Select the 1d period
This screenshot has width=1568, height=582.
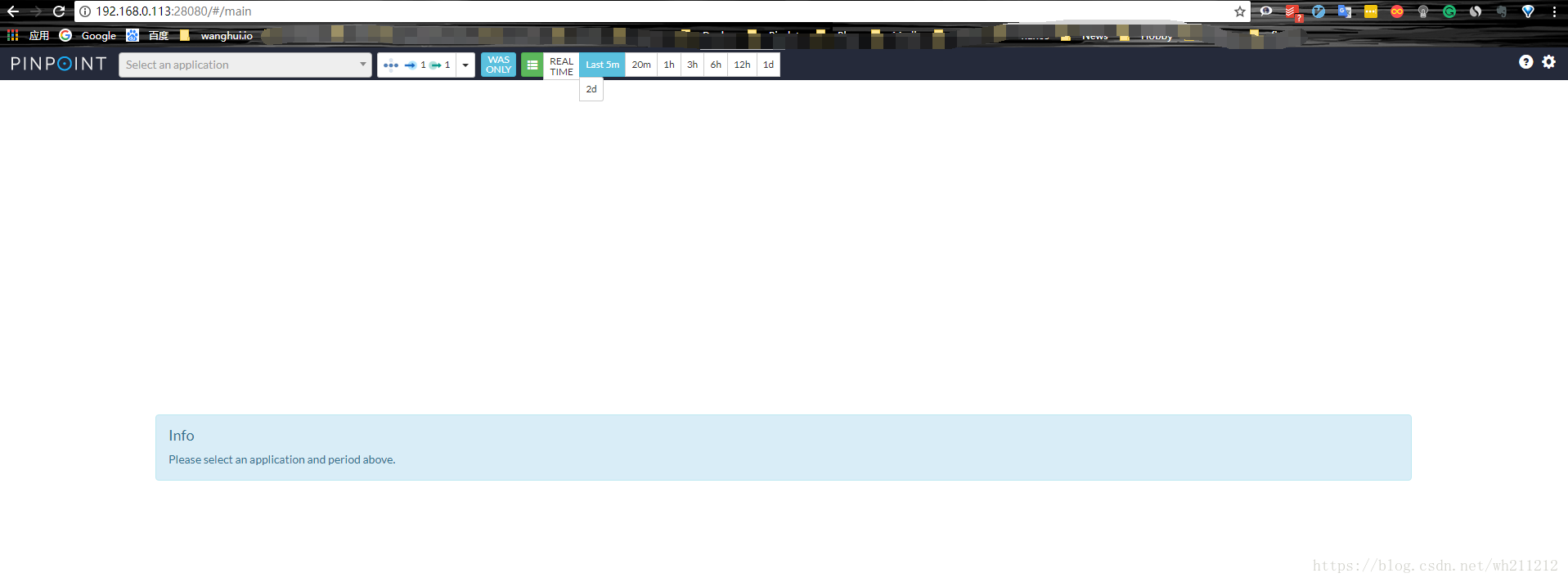769,65
